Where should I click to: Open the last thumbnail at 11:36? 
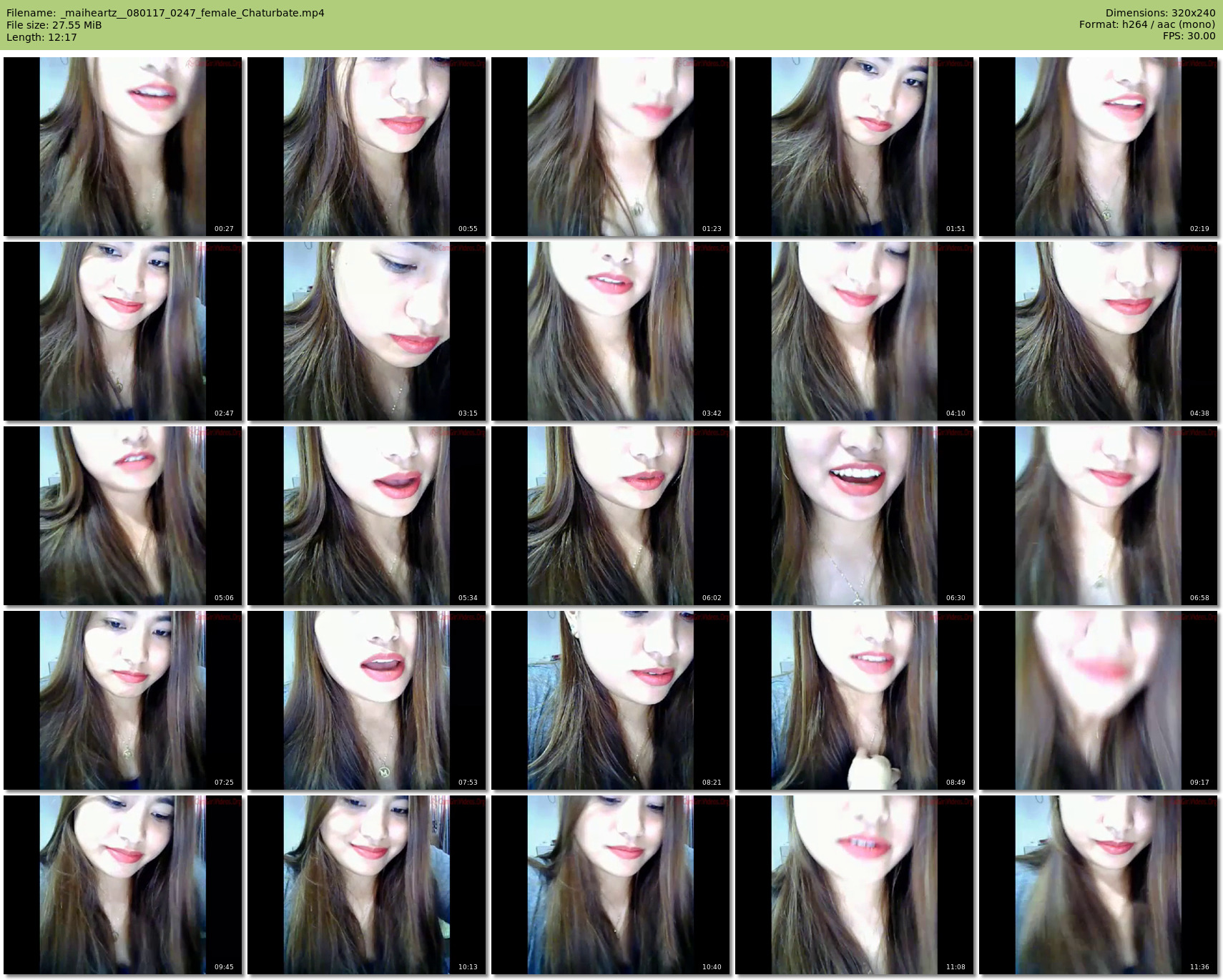click(1098, 885)
